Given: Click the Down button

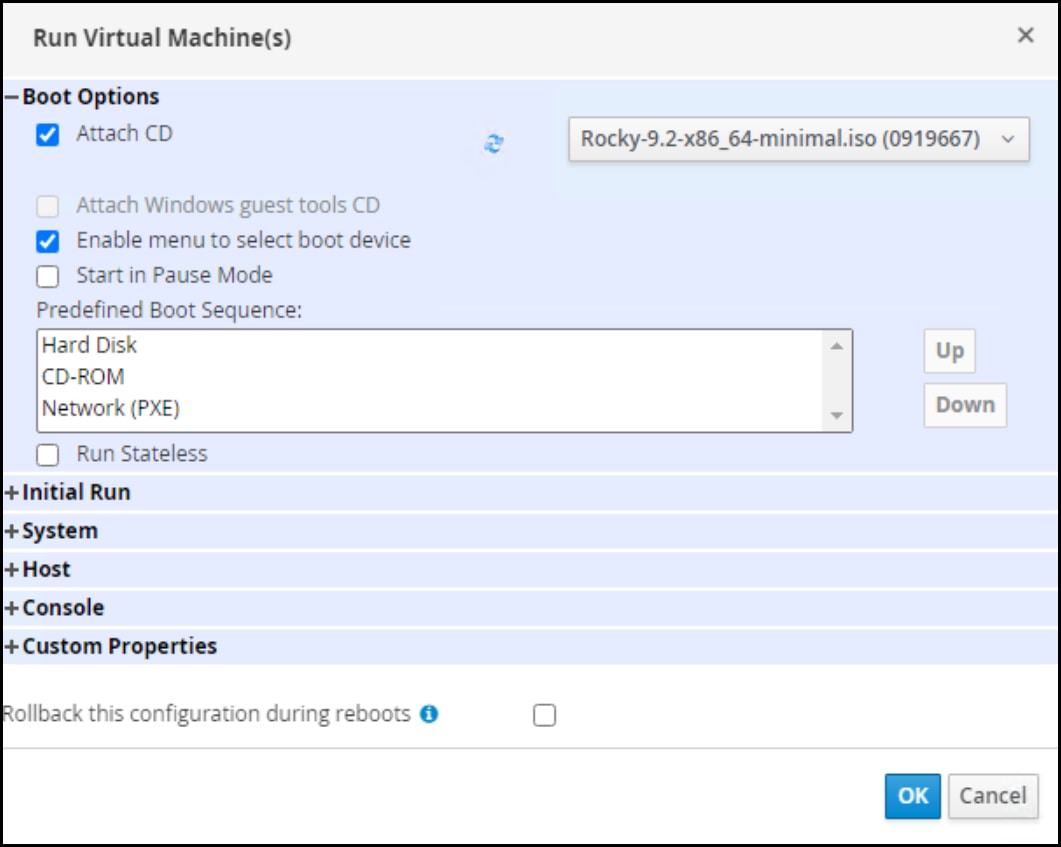Looking at the screenshot, I should tap(966, 405).
